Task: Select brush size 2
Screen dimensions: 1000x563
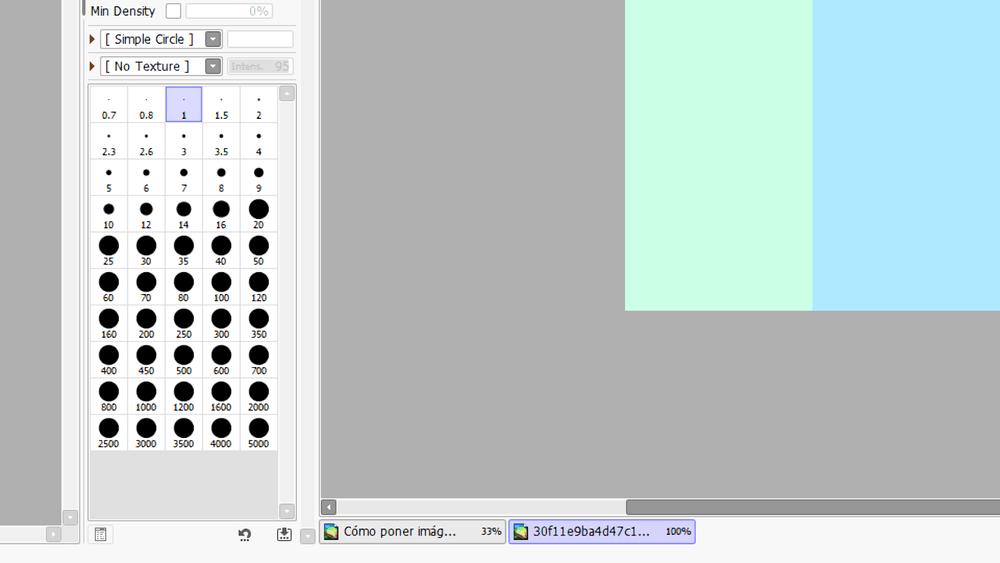Action: [x=258, y=105]
